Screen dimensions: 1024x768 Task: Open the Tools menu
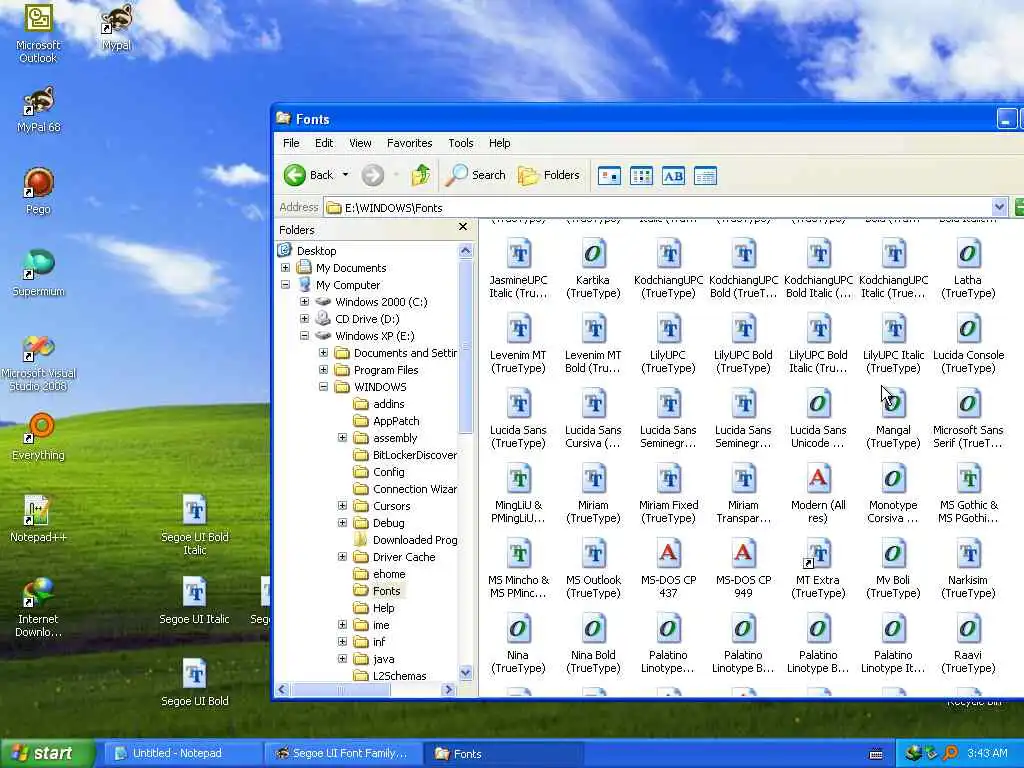click(x=460, y=143)
